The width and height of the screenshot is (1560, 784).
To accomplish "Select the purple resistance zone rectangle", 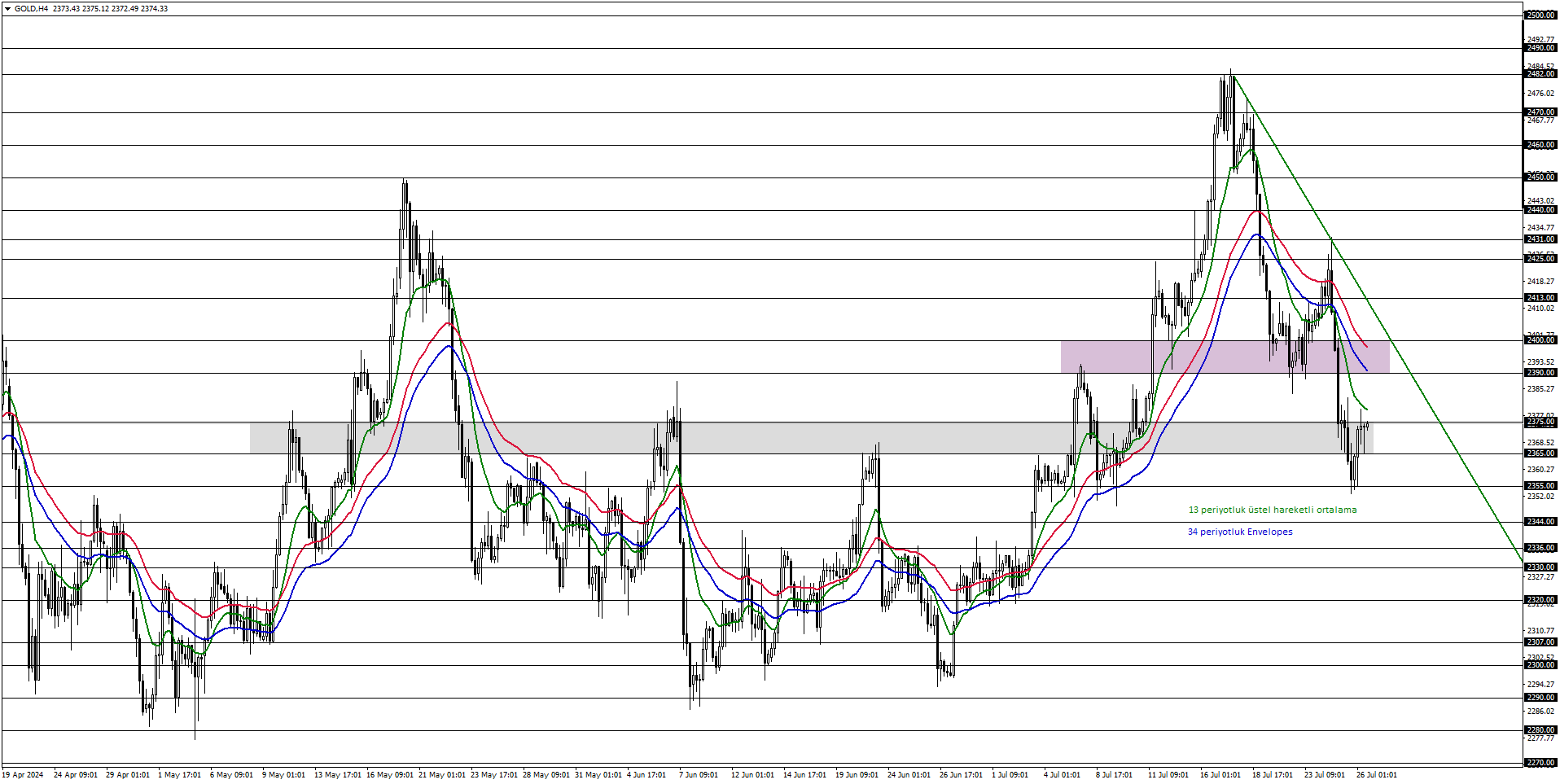I will pos(1225,357).
